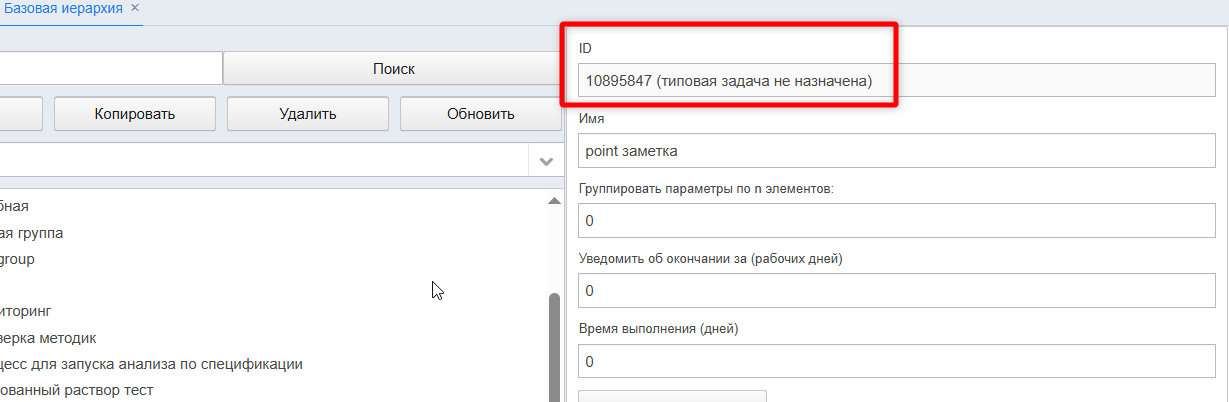Click the Время выполнения (дней) field
Image resolution: width=1229 pixels, height=402 pixels.
click(897, 361)
